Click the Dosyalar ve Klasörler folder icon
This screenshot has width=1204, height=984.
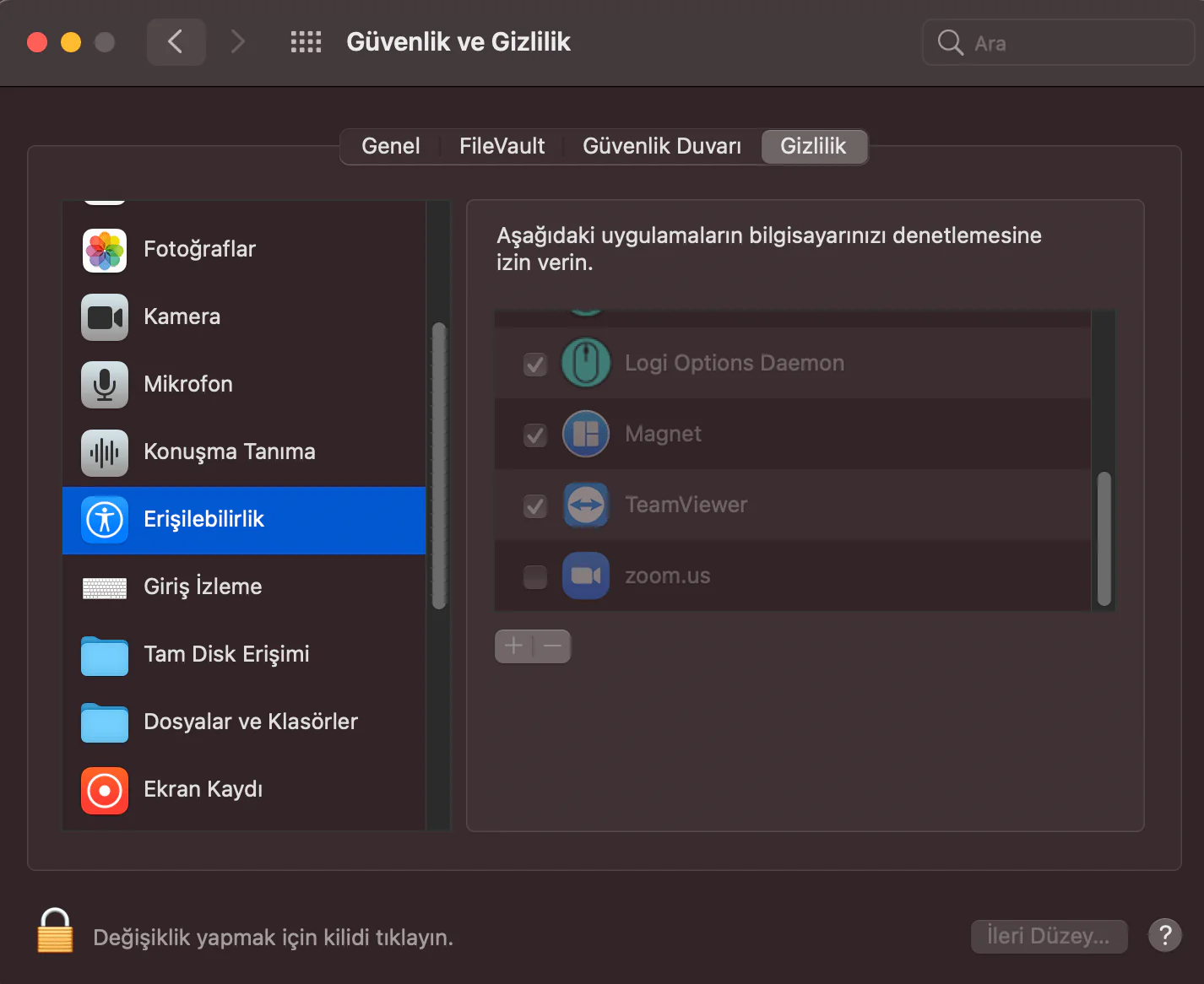(105, 723)
